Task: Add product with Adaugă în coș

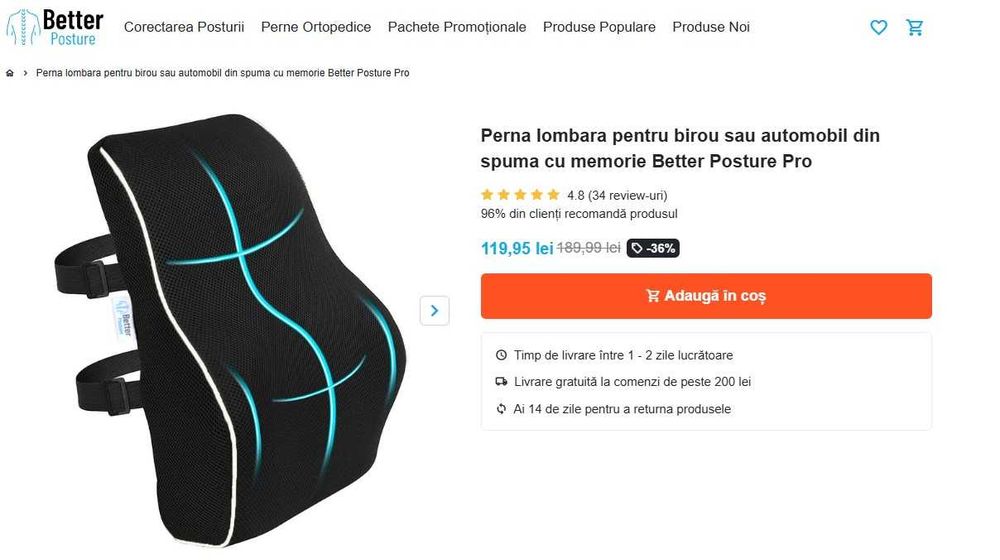Action: 706,296
